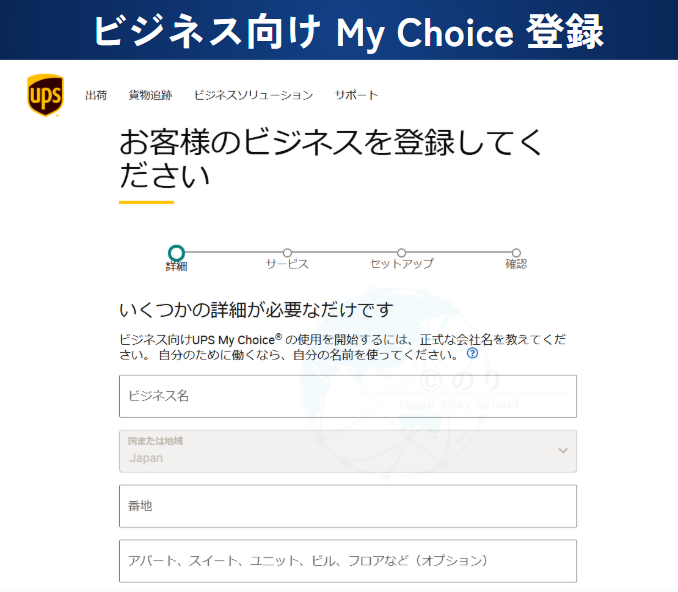The width and height of the screenshot is (678, 592).
Task: Click the UPS shield logo
Action: click(x=45, y=95)
